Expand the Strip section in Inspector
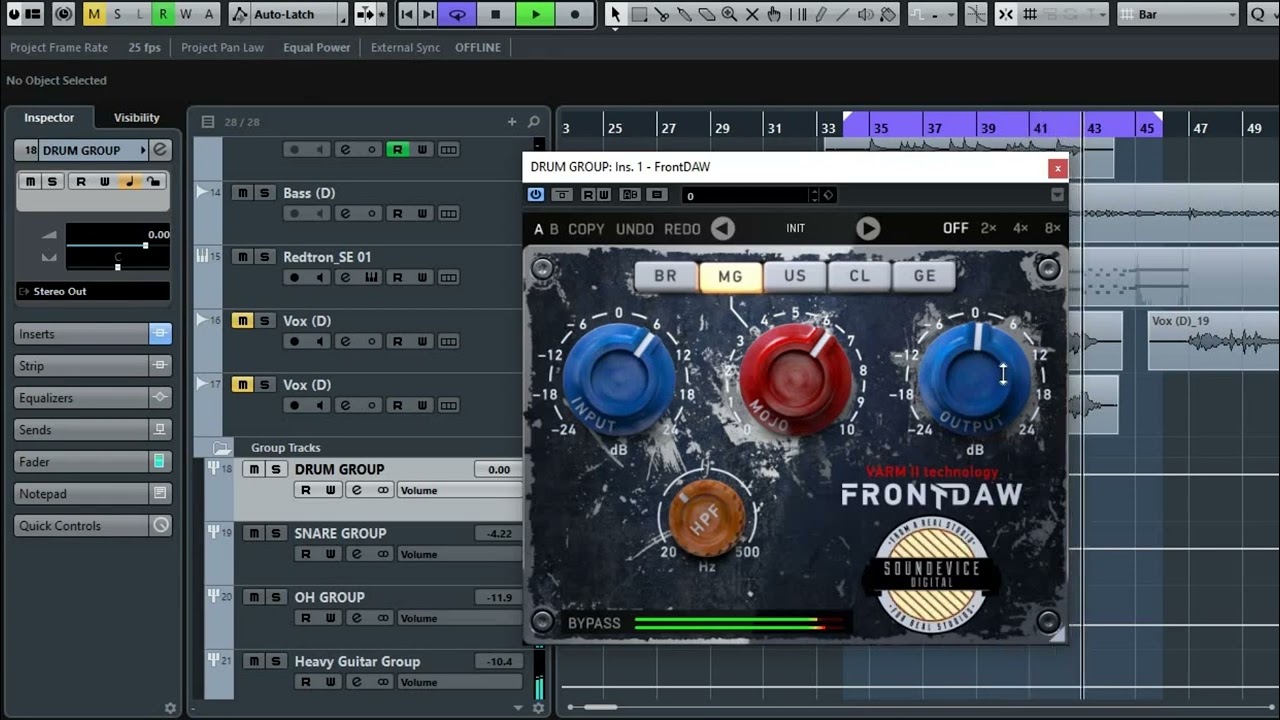1280x720 pixels. 92,366
